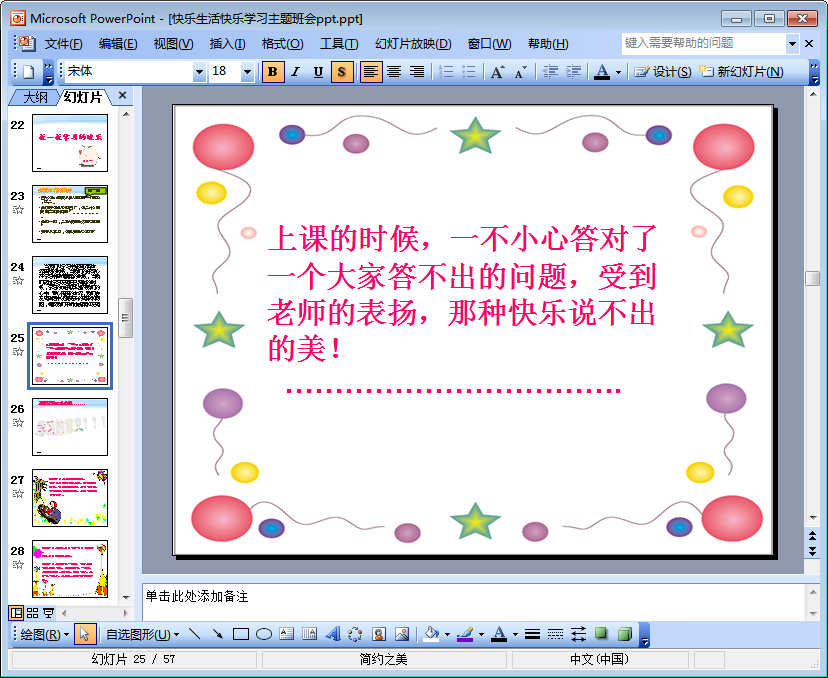Insert WordArt icon

tap(333, 634)
